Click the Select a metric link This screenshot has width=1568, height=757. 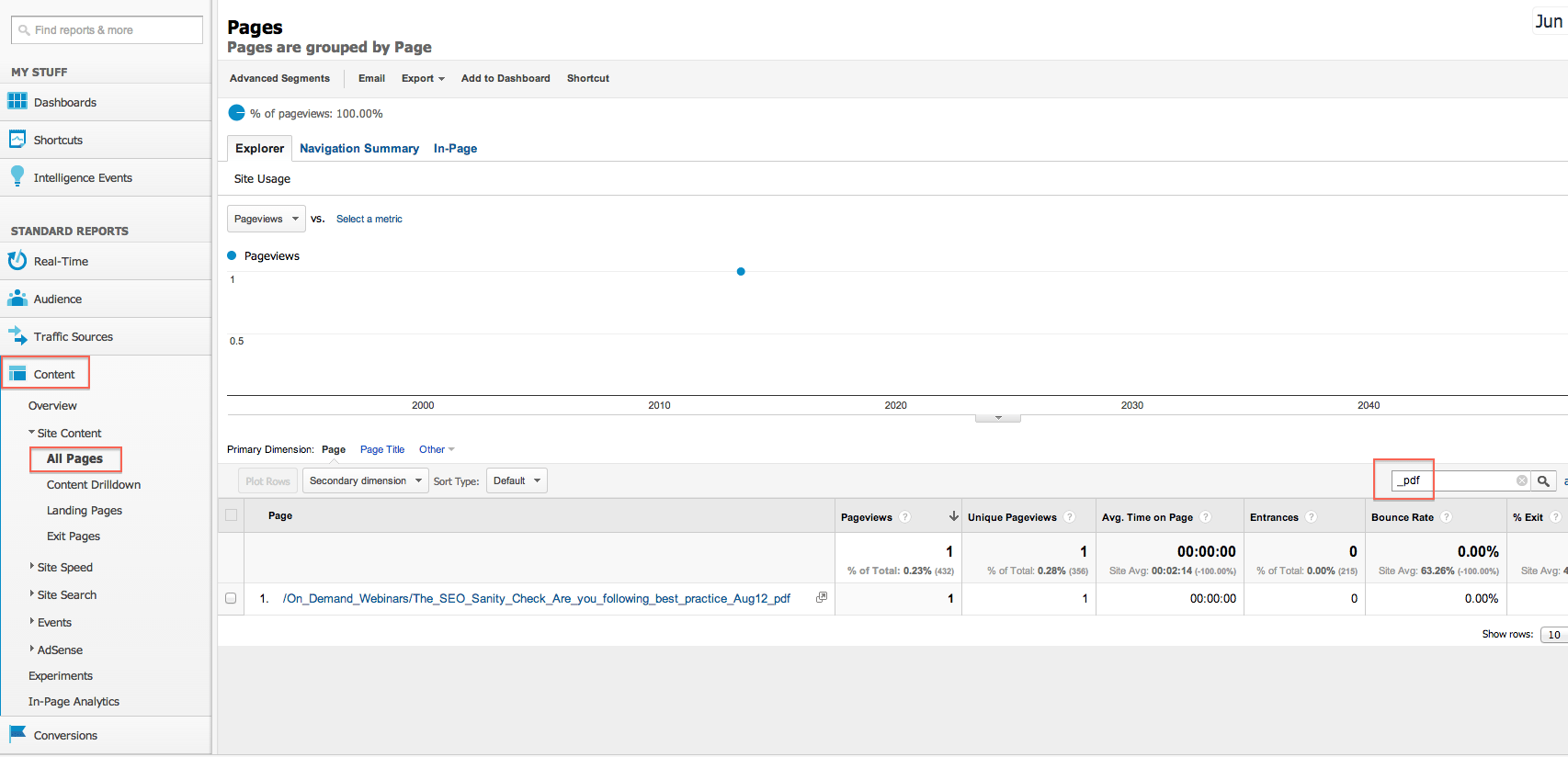tap(369, 219)
